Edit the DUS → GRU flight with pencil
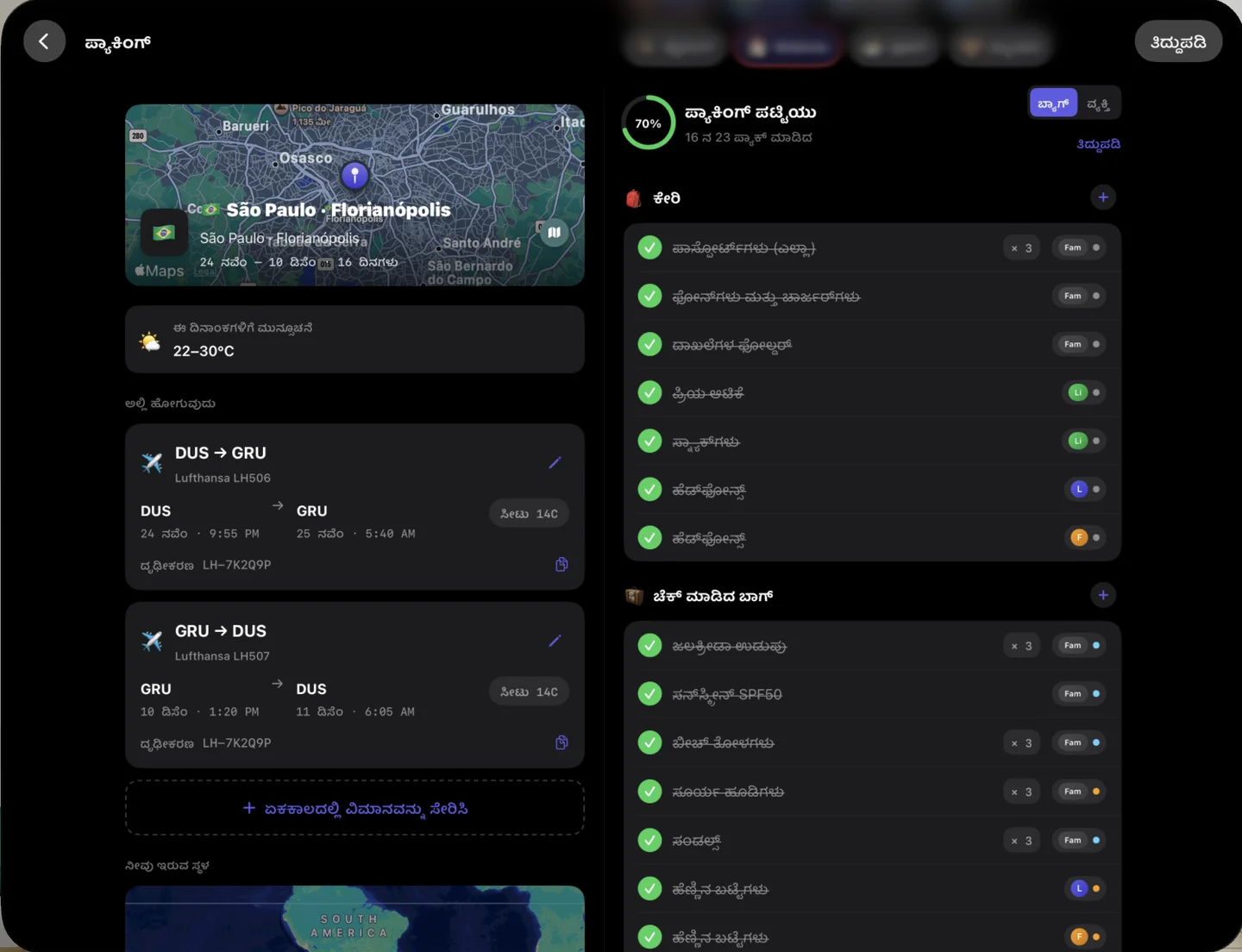The image size is (1242, 952). 555,463
